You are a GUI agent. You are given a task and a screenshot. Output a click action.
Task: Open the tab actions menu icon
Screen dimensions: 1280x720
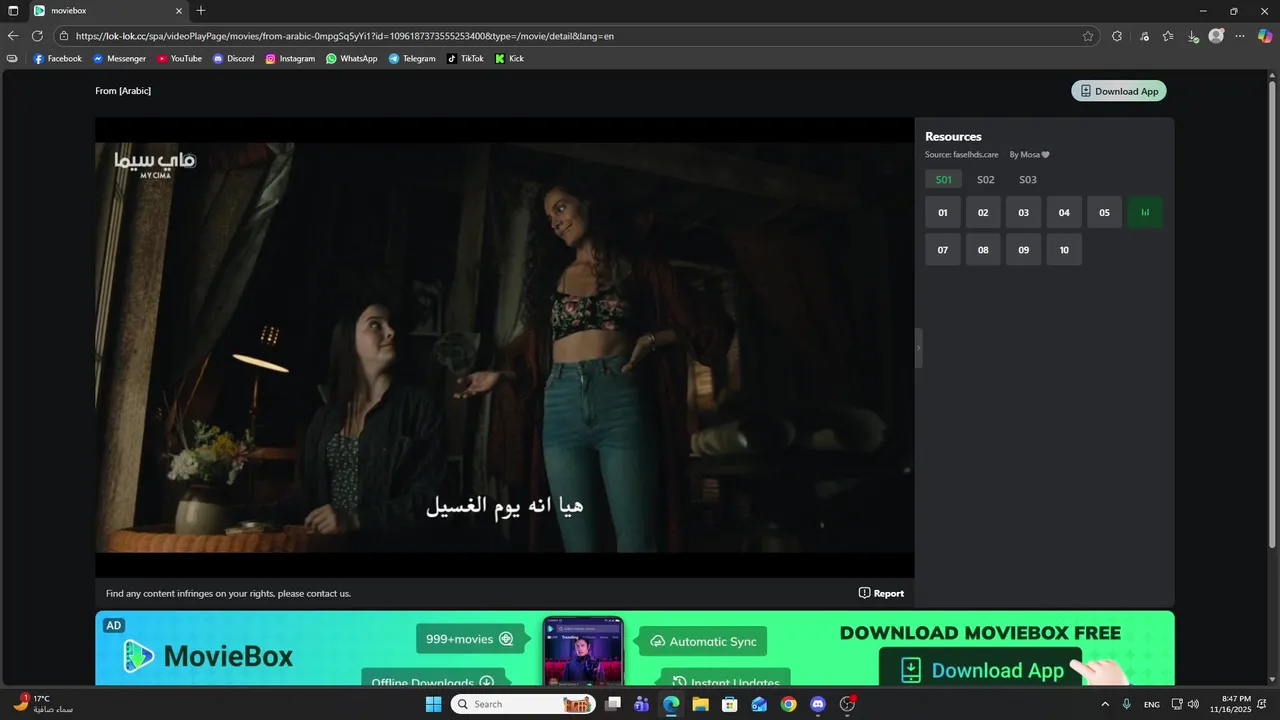13,11
